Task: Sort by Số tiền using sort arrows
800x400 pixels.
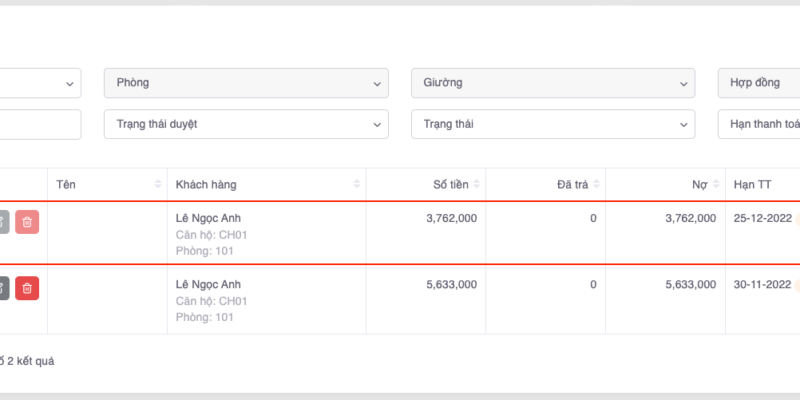Action: tap(476, 185)
